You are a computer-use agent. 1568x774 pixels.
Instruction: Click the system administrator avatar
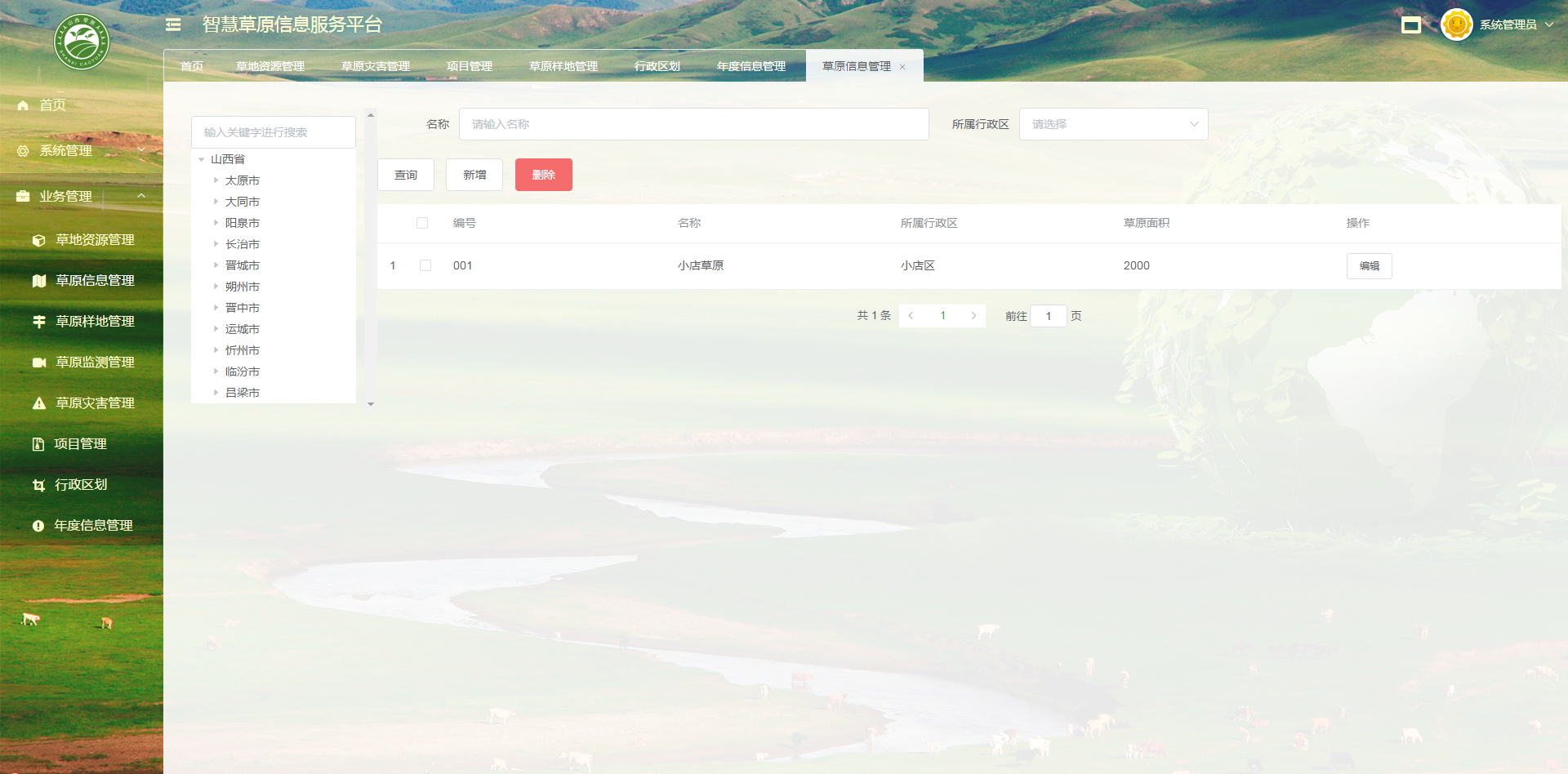1456,24
